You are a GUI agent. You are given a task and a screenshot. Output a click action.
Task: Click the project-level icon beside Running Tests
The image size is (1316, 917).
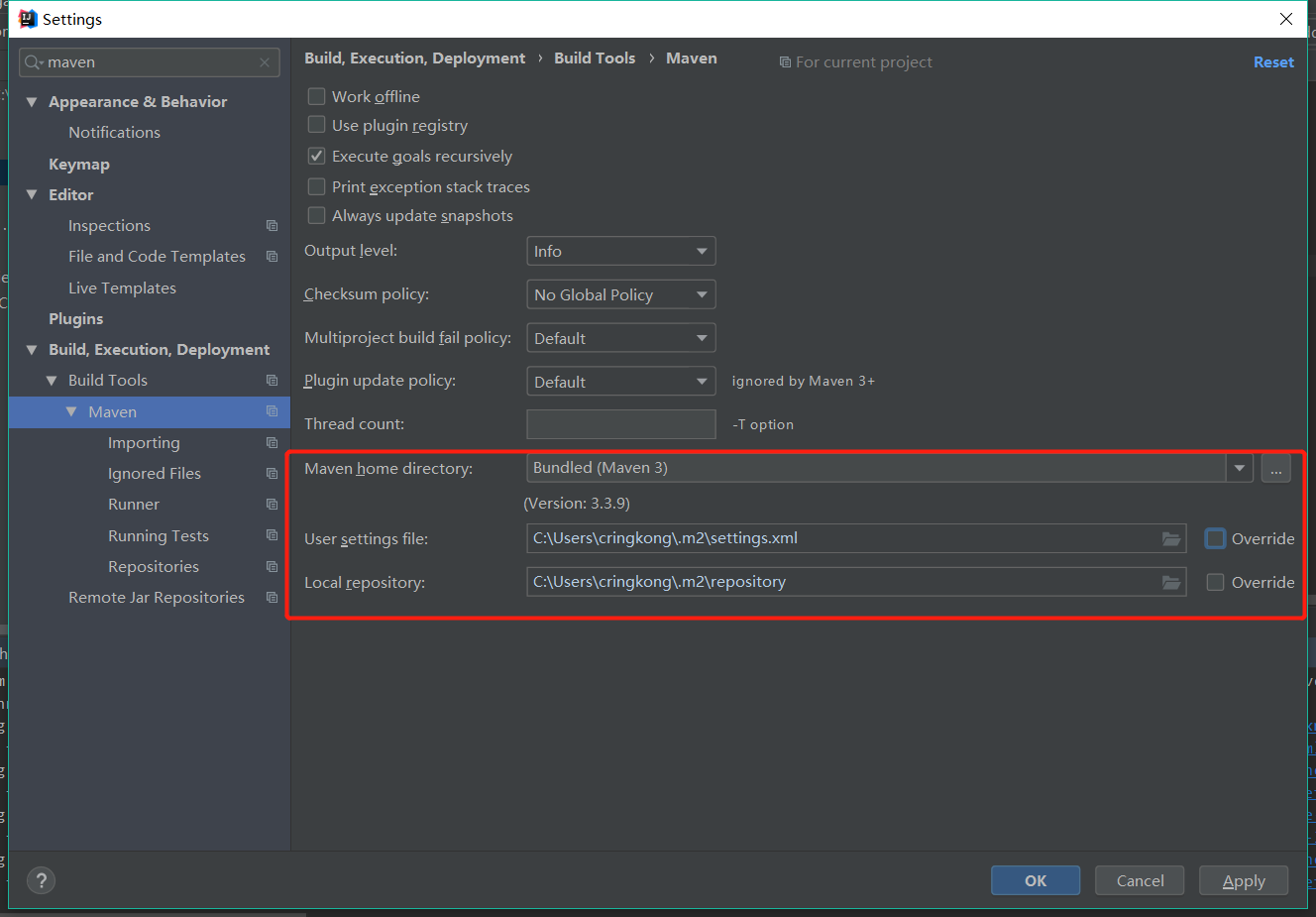272,535
